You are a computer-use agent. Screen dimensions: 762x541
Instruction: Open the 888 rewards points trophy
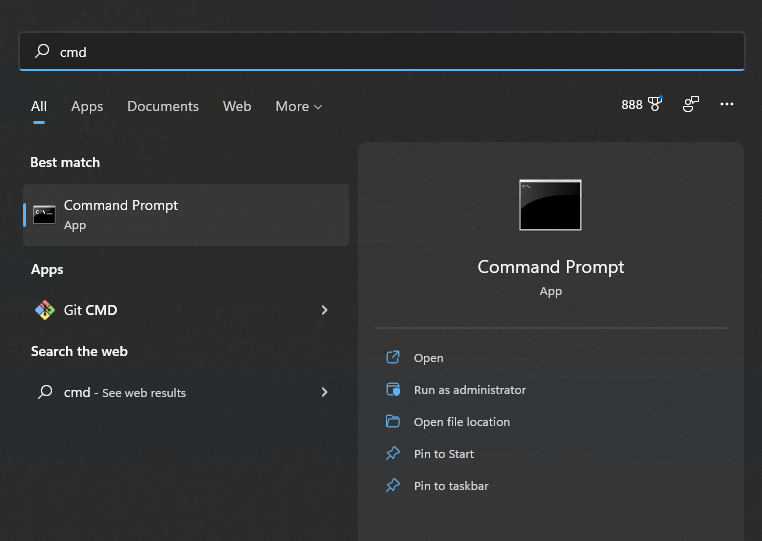pos(641,104)
